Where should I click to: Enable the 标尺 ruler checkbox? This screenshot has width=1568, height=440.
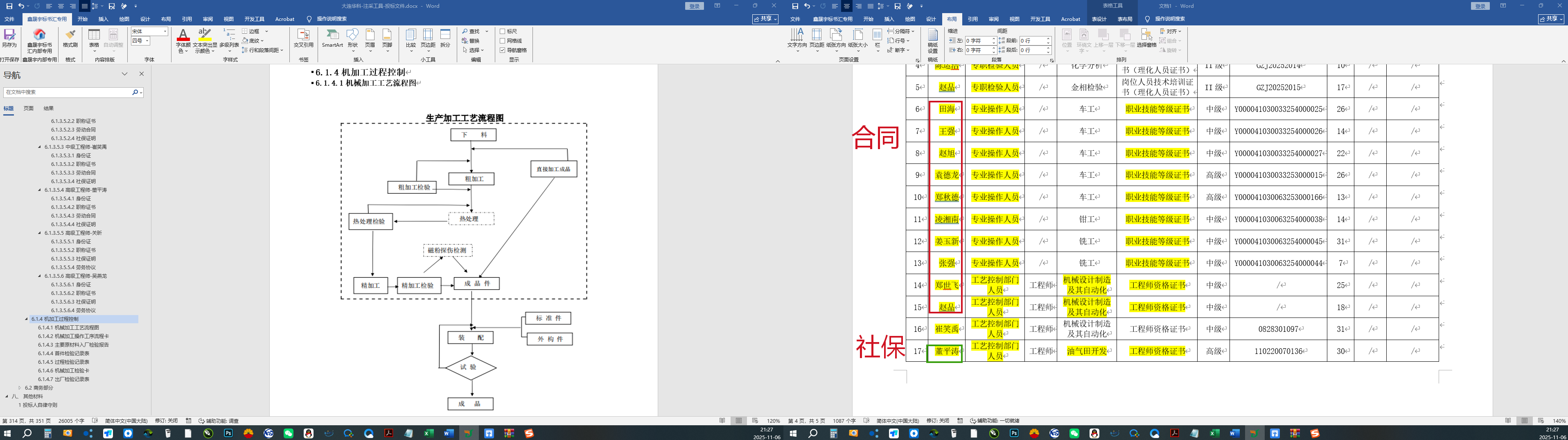pyautogui.click(x=502, y=31)
